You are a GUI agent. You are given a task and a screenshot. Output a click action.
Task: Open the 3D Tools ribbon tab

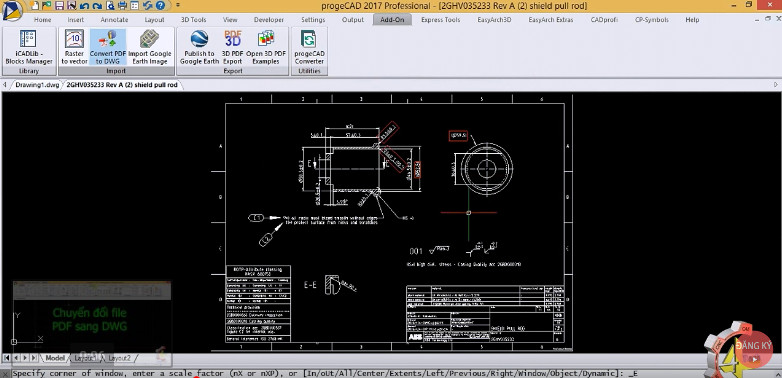tap(194, 20)
